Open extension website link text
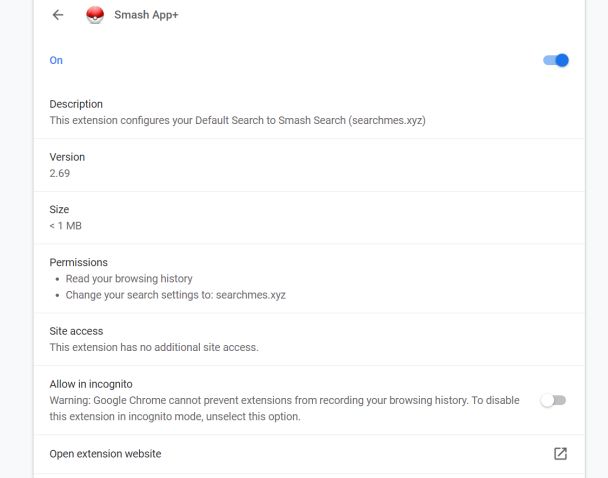 [105, 454]
